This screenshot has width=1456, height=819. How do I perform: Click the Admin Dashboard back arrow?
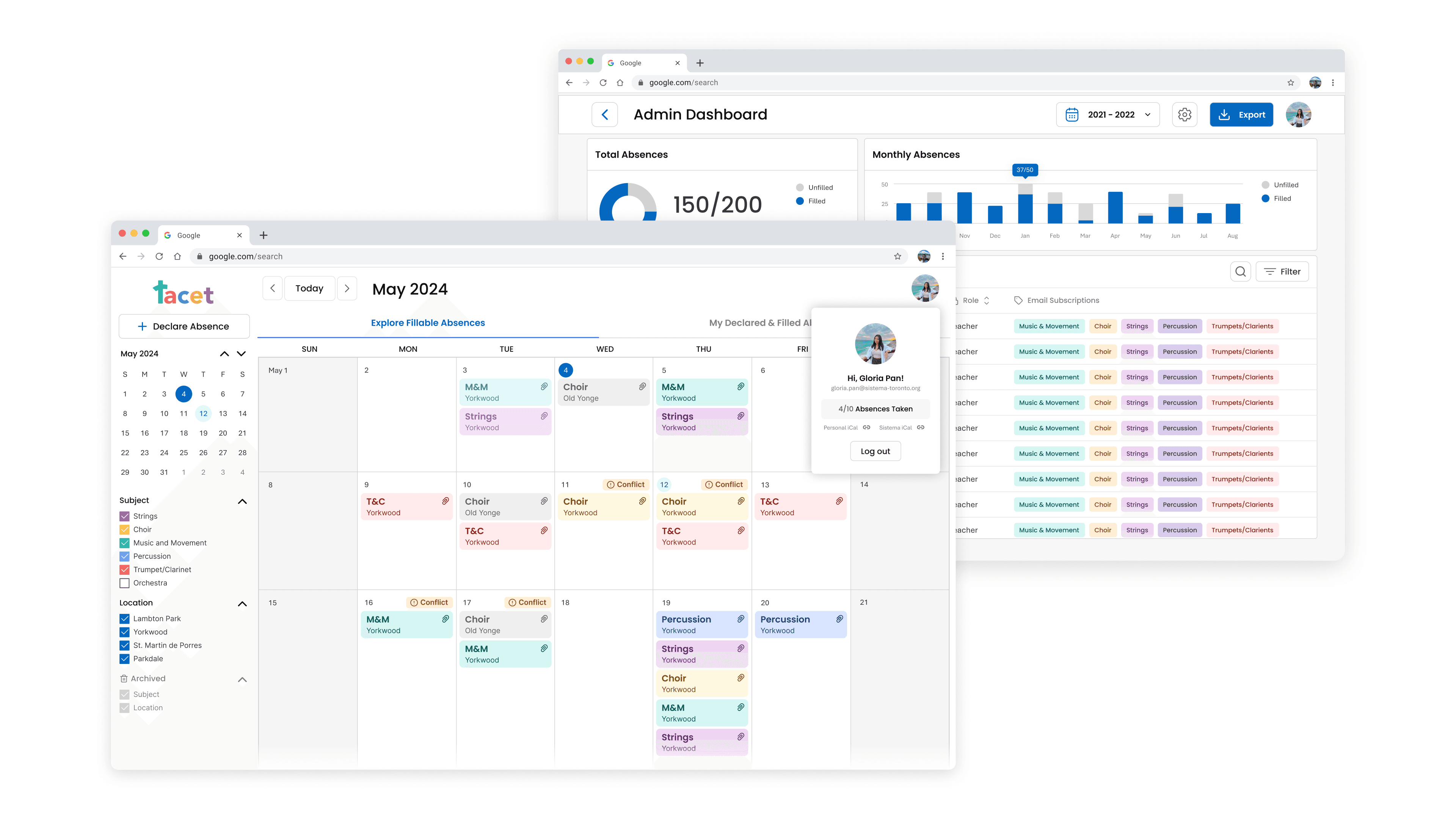click(x=604, y=115)
